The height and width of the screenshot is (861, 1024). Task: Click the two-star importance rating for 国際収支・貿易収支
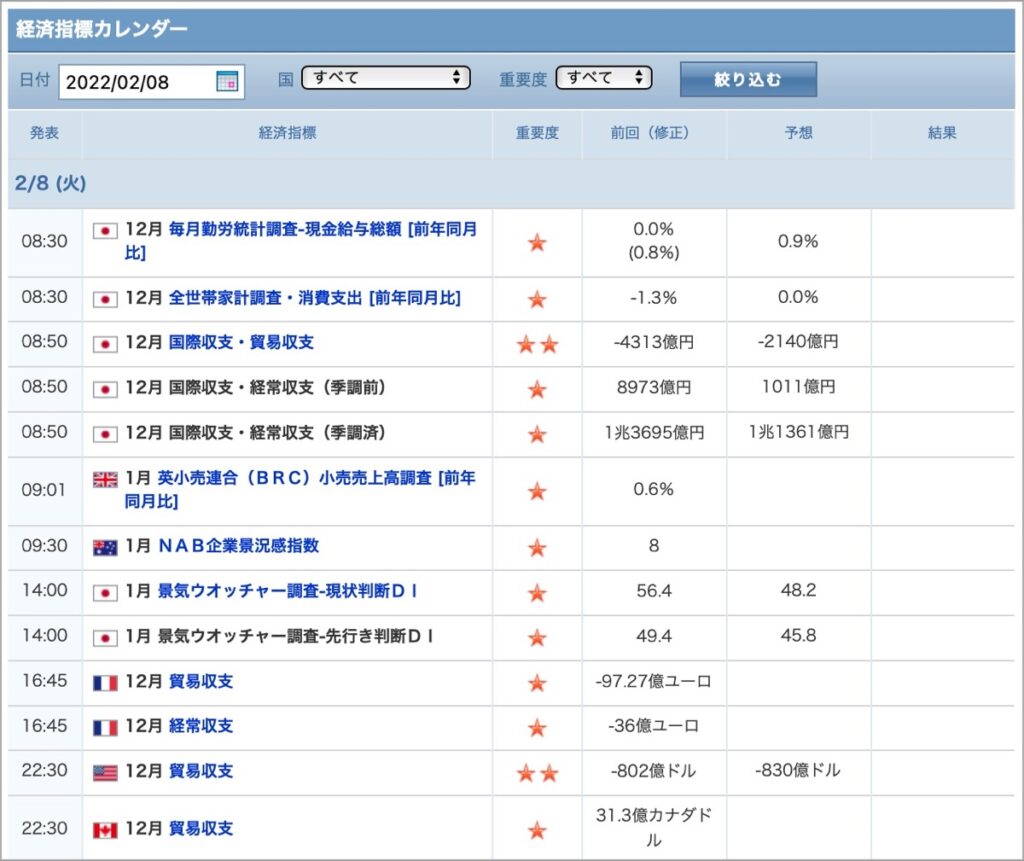537,344
